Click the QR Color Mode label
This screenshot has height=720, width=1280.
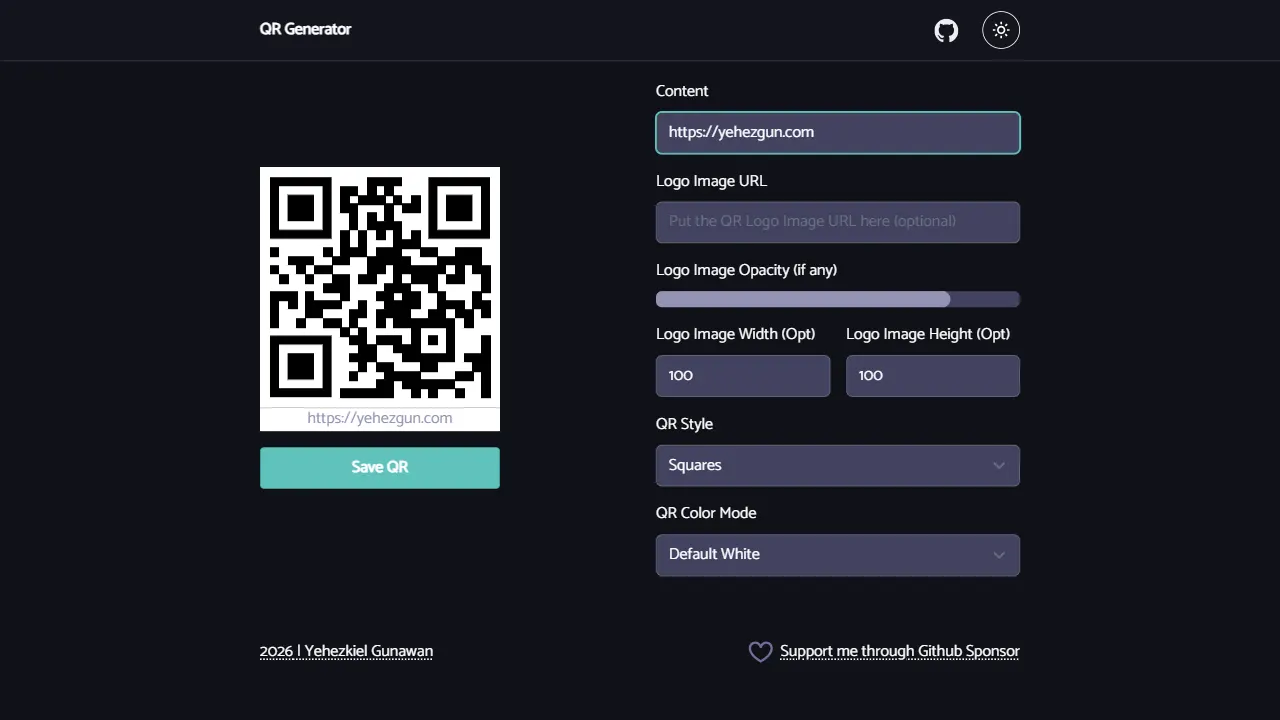(x=706, y=513)
